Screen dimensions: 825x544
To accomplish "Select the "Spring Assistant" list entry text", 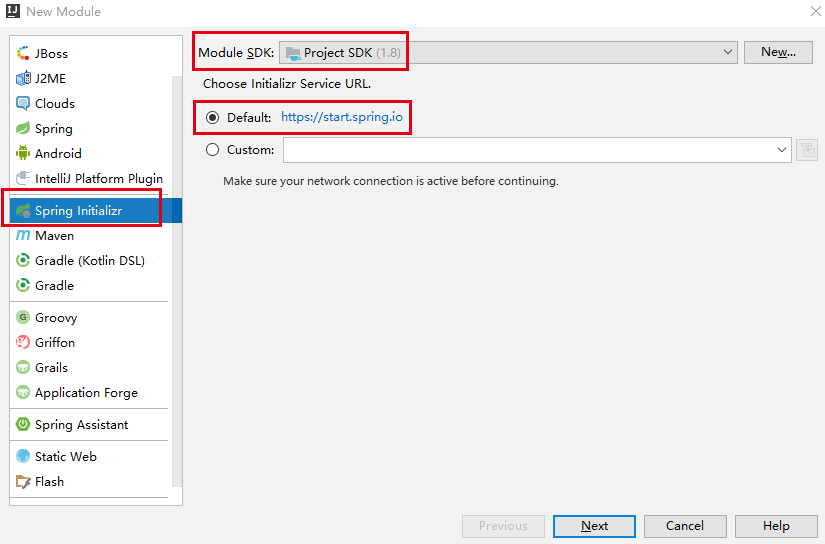I will coord(82,425).
